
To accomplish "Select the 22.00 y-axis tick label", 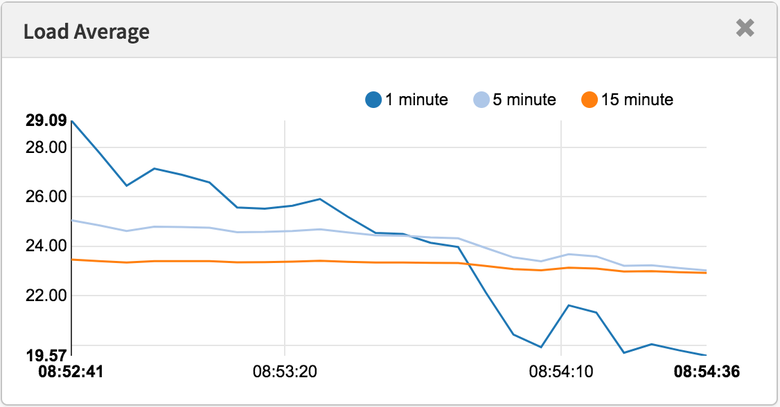I will 46,296.
